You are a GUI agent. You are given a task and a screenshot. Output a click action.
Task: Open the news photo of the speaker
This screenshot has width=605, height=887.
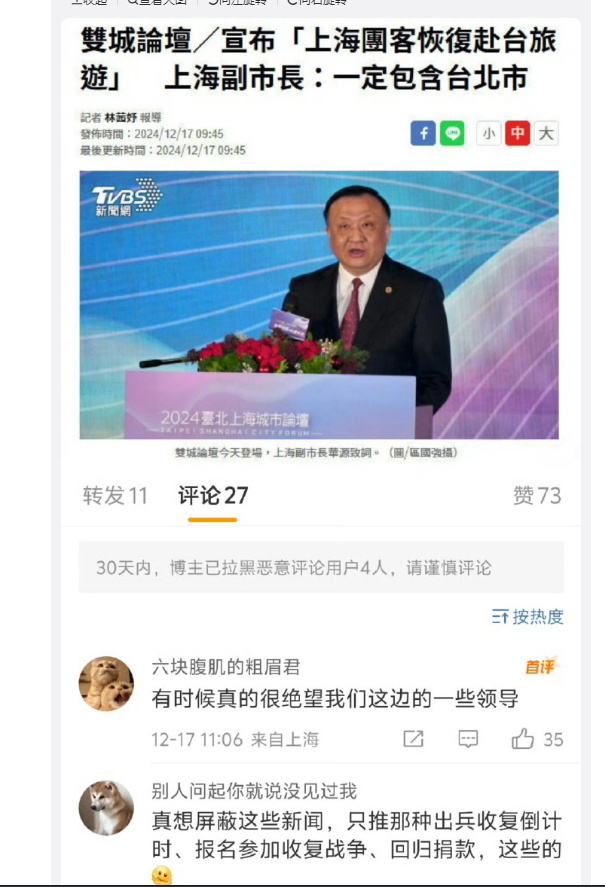pos(319,304)
